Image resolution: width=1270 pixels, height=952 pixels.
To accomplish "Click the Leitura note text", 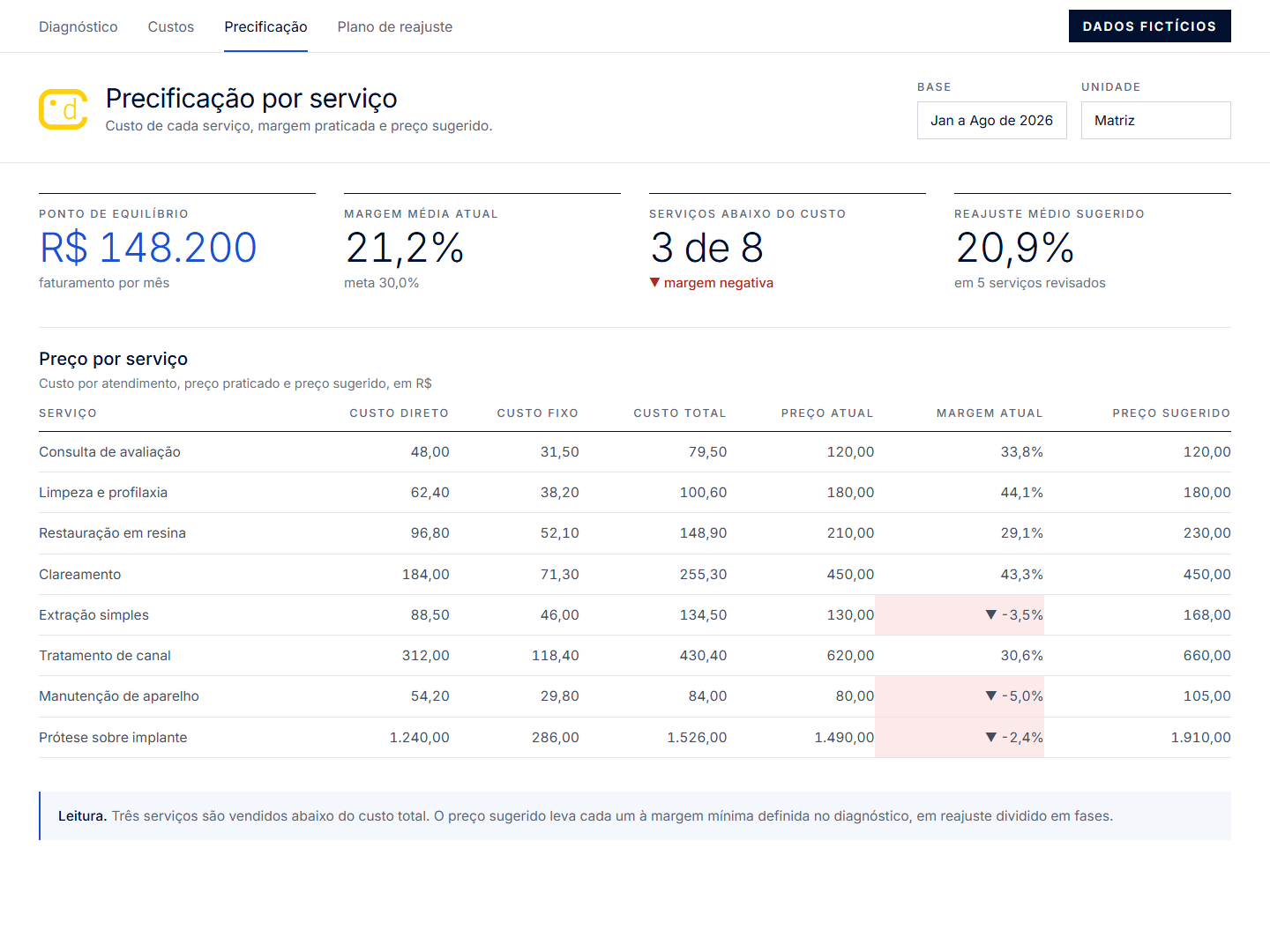I will click(586, 816).
